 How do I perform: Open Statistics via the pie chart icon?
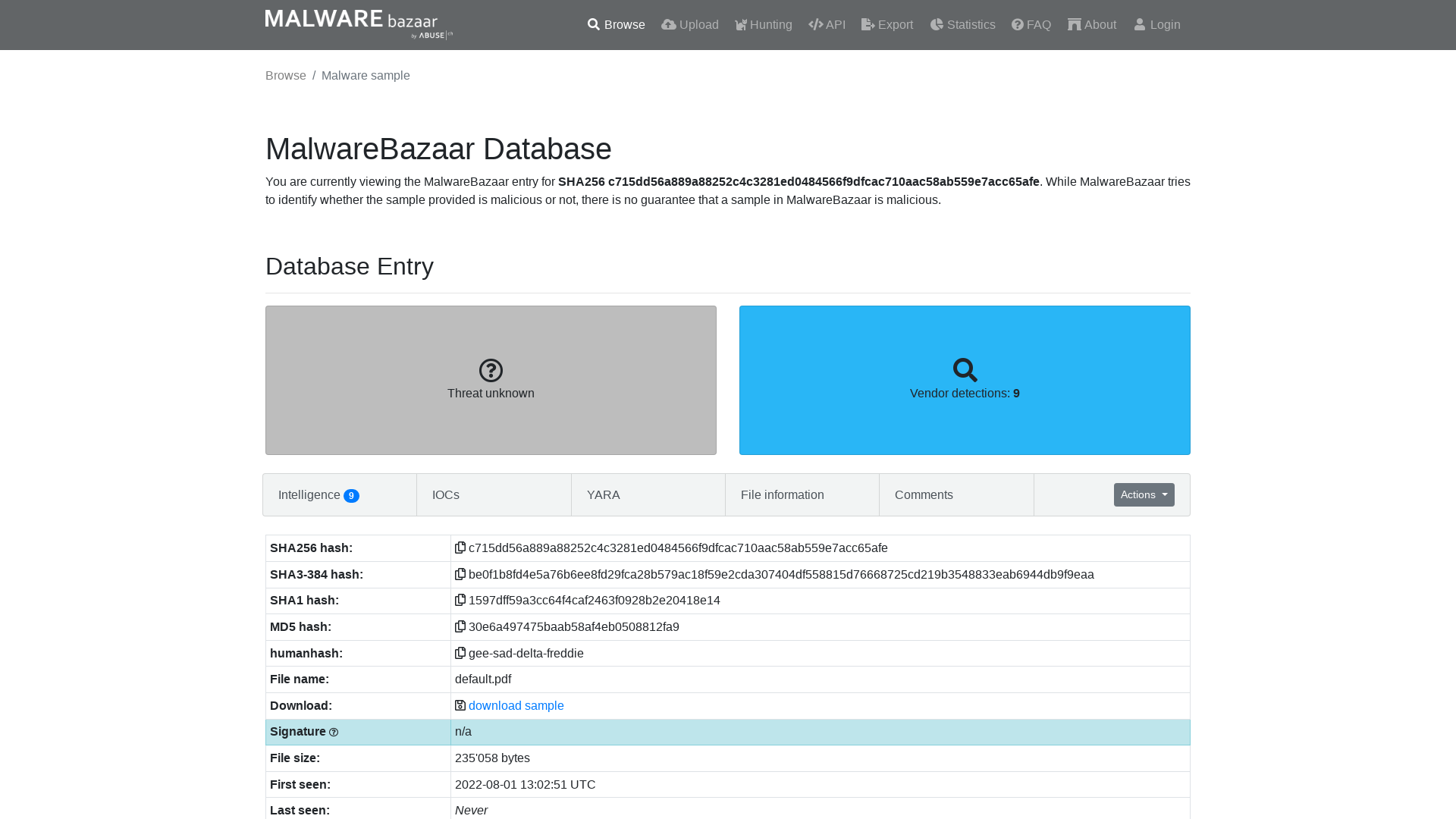937,24
